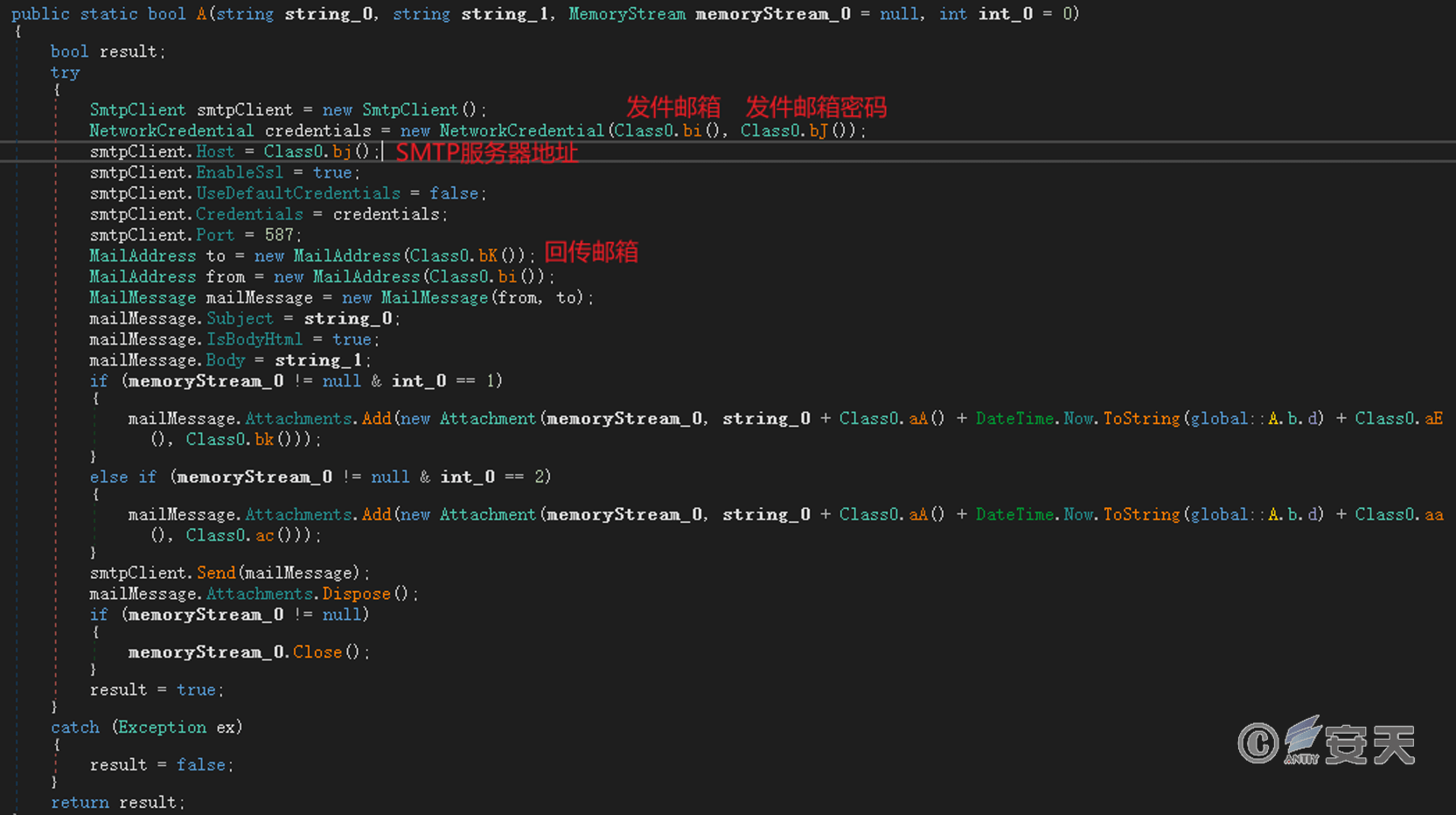Click MemoryStream type in the method signature
Screen dimensions: 1456x815
click(626, 14)
